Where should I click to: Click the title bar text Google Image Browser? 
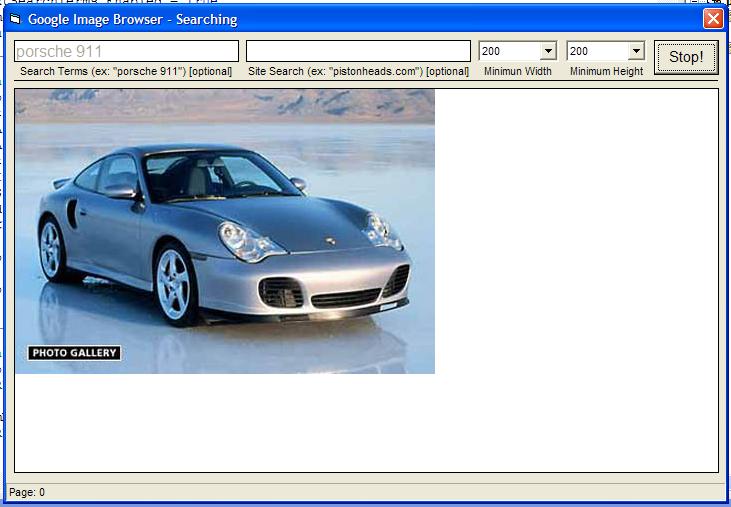132,19
